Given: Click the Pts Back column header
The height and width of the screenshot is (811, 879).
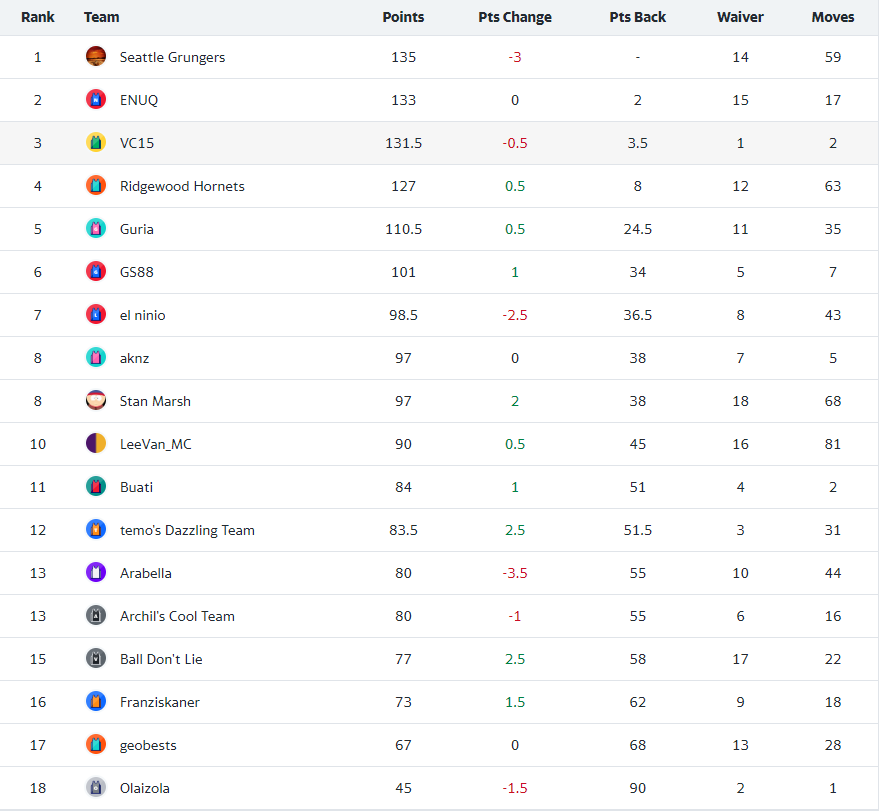Looking at the screenshot, I should coord(638,17).
